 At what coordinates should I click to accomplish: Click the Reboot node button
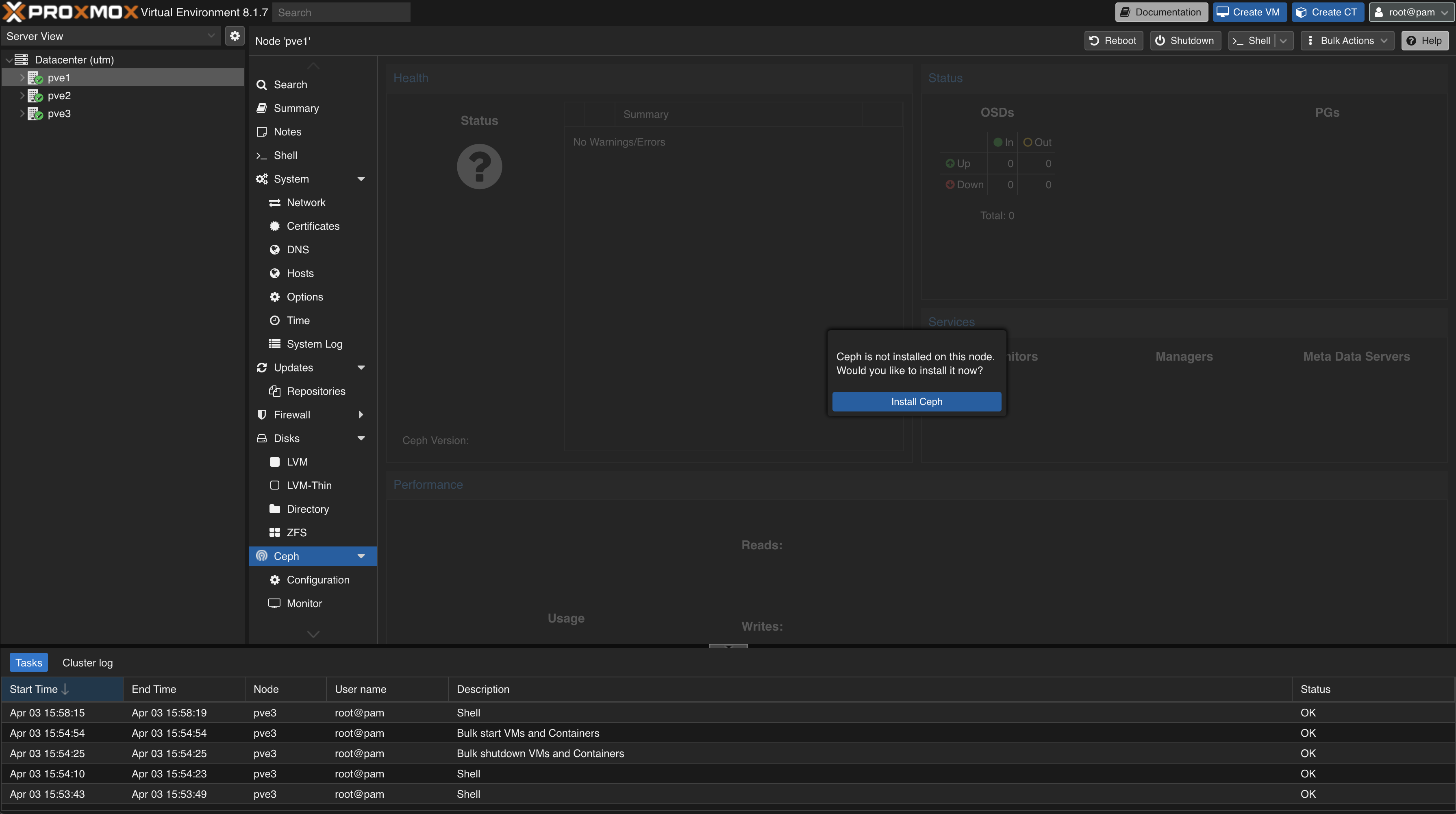point(1113,41)
